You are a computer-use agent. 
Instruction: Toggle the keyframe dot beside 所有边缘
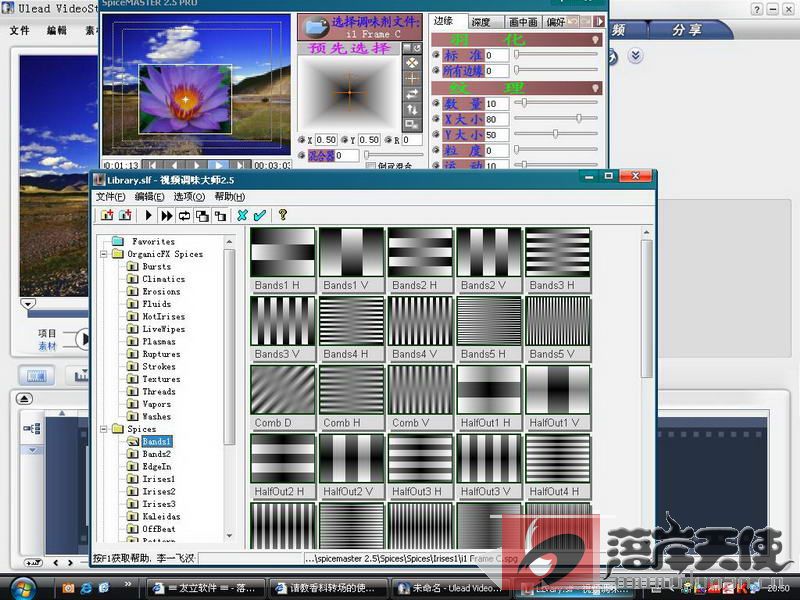pos(436,70)
